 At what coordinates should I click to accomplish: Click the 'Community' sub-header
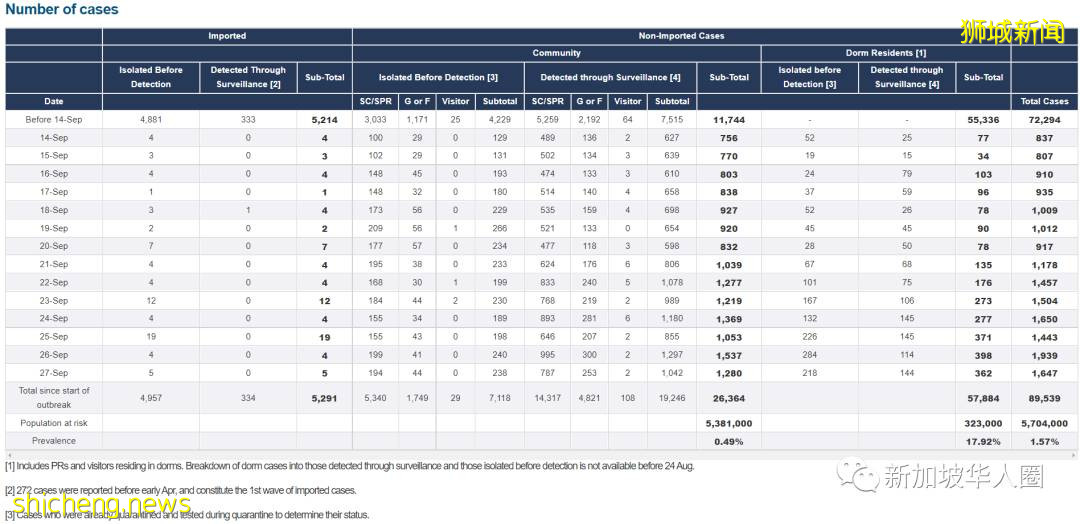pos(556,53)
